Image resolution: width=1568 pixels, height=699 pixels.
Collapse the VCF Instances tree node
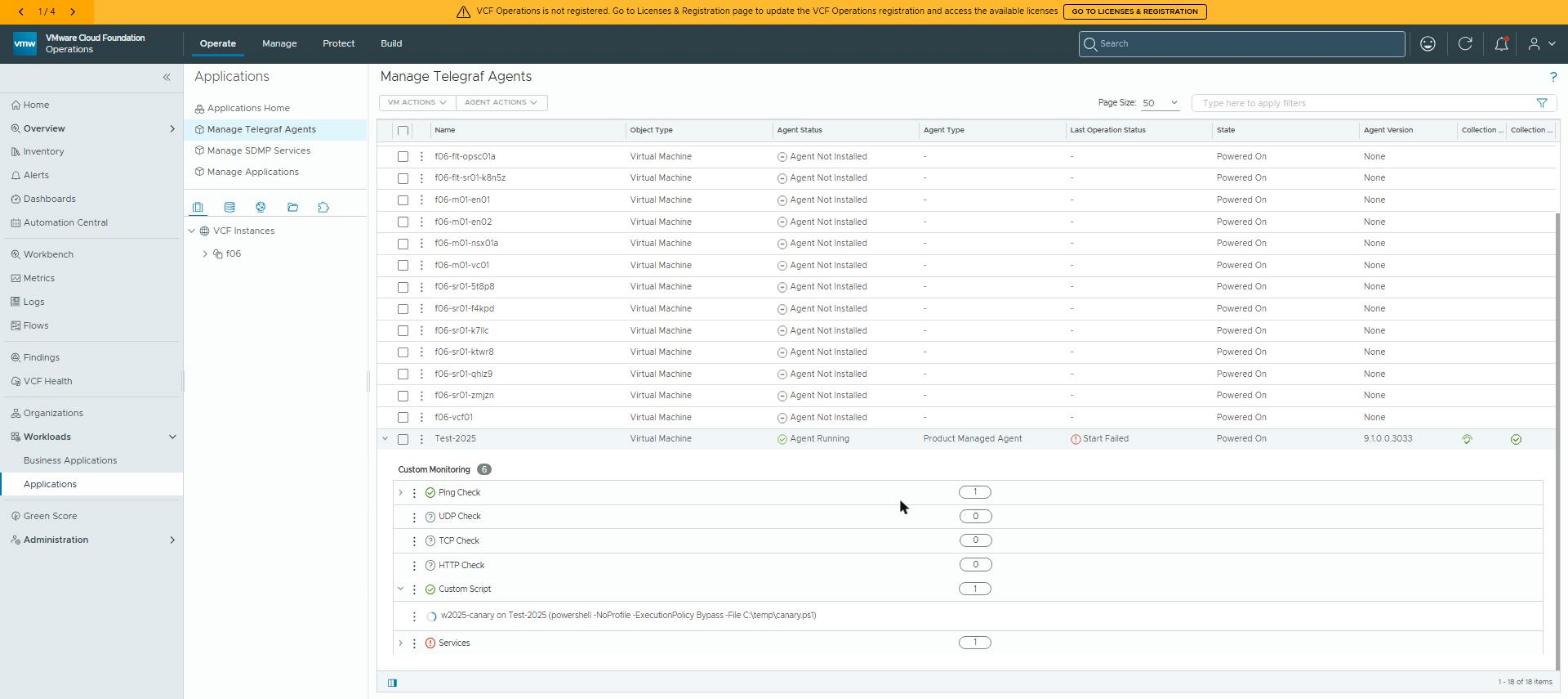pos(191,231)
